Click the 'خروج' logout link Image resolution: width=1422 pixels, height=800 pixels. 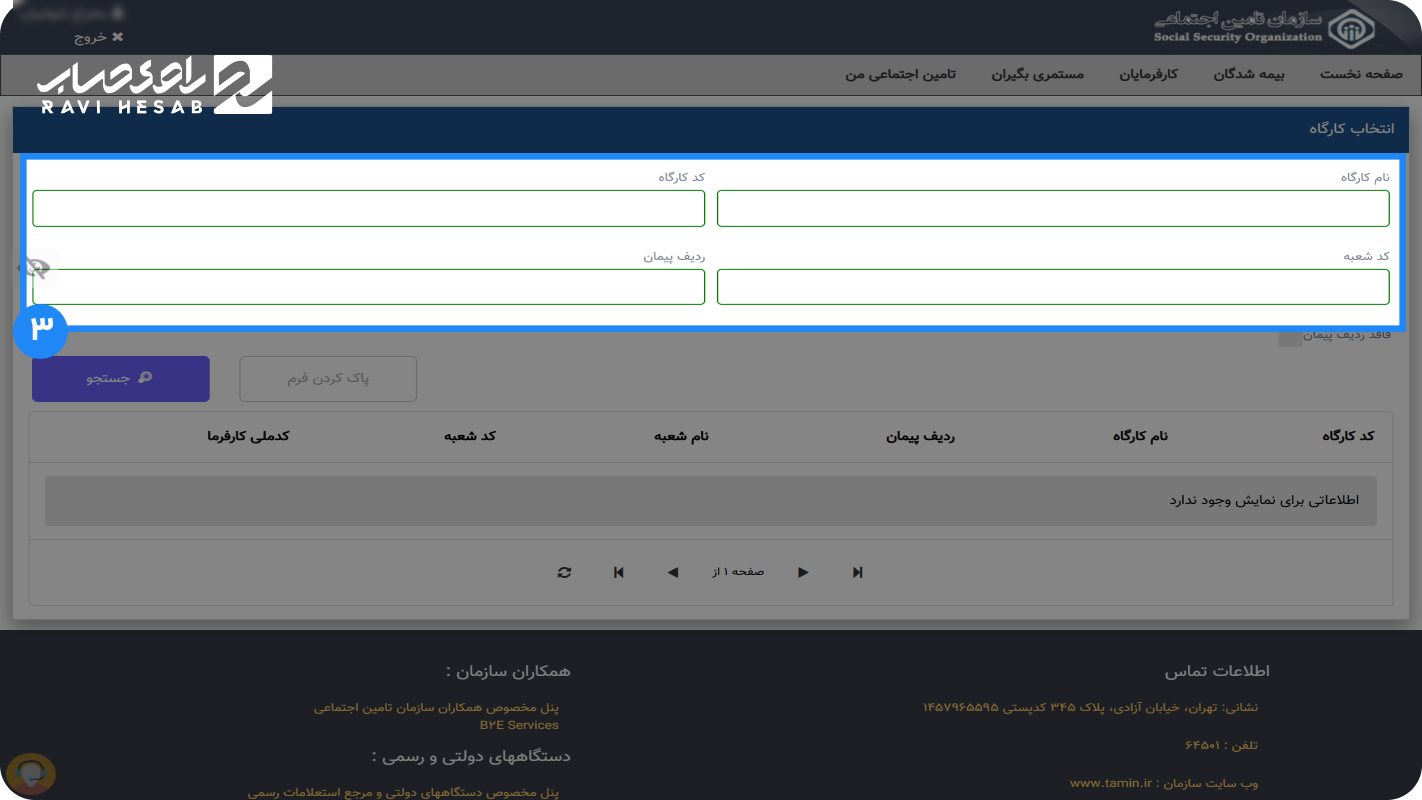(x=98, y=37)
